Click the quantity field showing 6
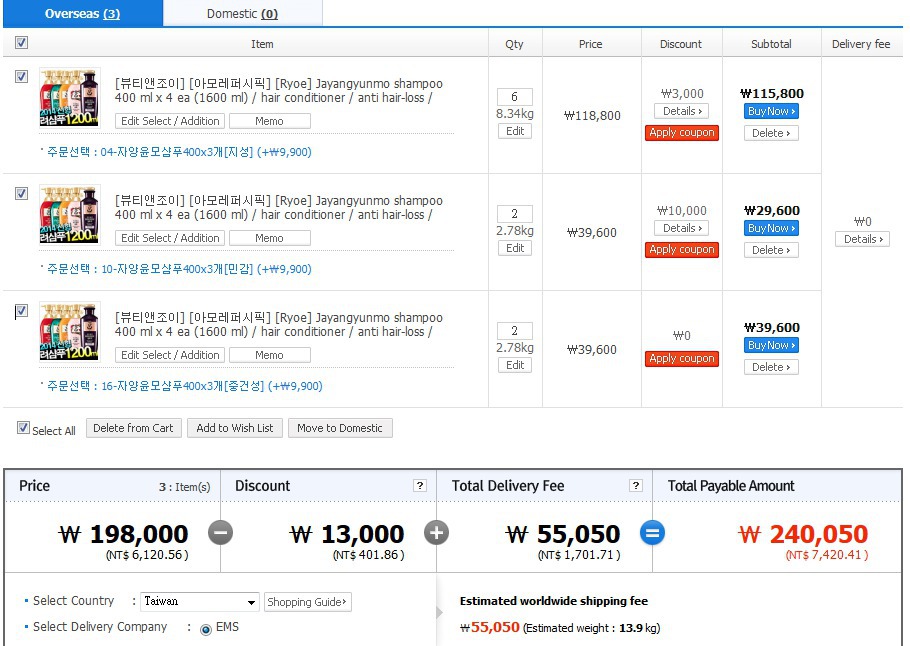This screenshot has height=646, width=910. pyautogui.click(x=515, y=97)
